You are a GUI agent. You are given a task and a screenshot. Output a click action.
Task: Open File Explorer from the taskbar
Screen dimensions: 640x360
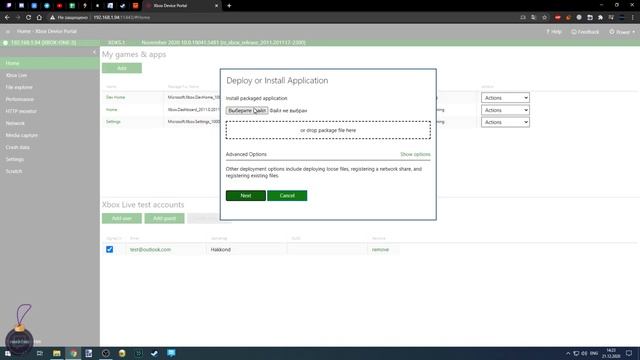point(57,353)
